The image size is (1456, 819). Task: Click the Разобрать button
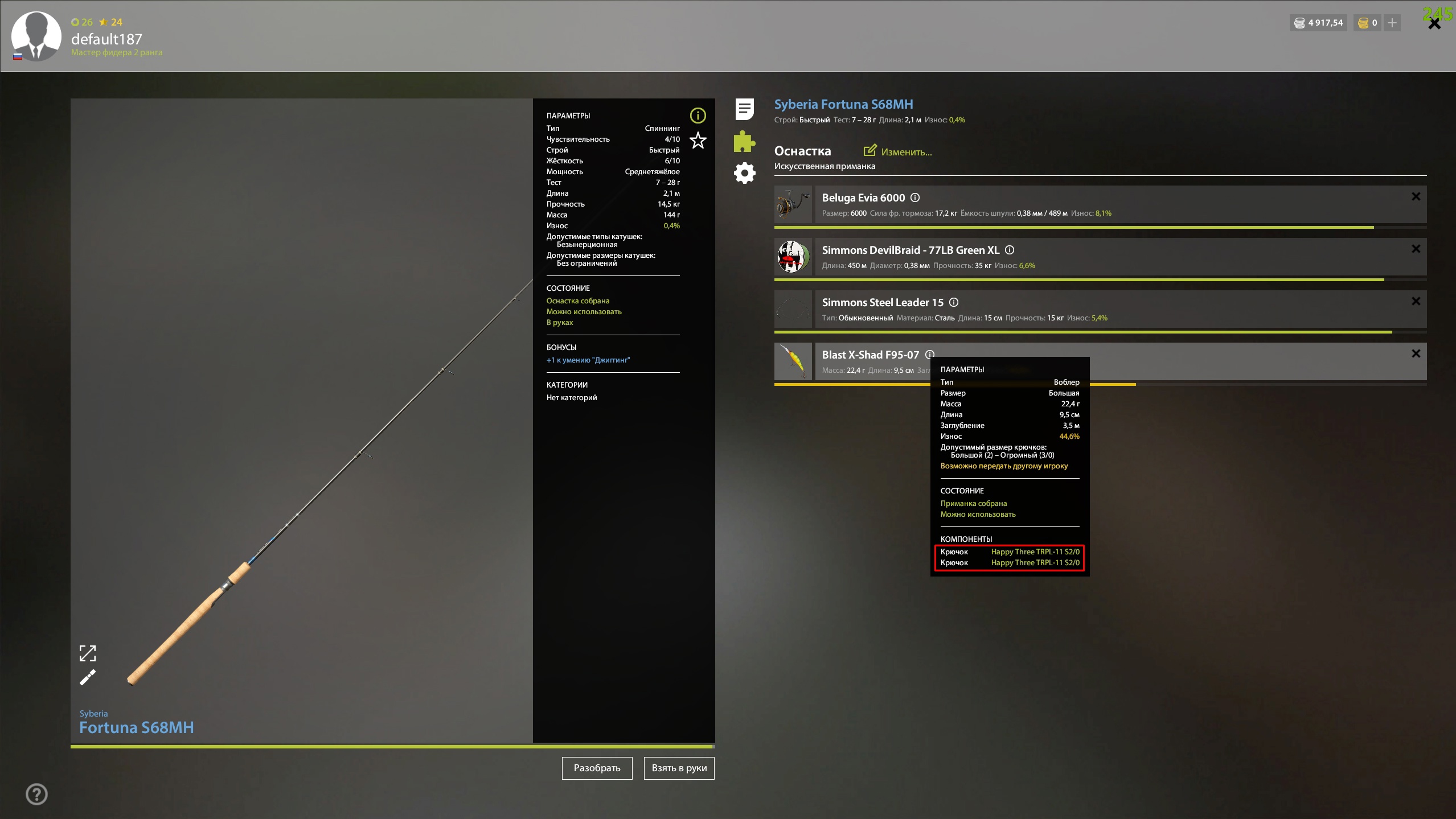click(597, 768)
